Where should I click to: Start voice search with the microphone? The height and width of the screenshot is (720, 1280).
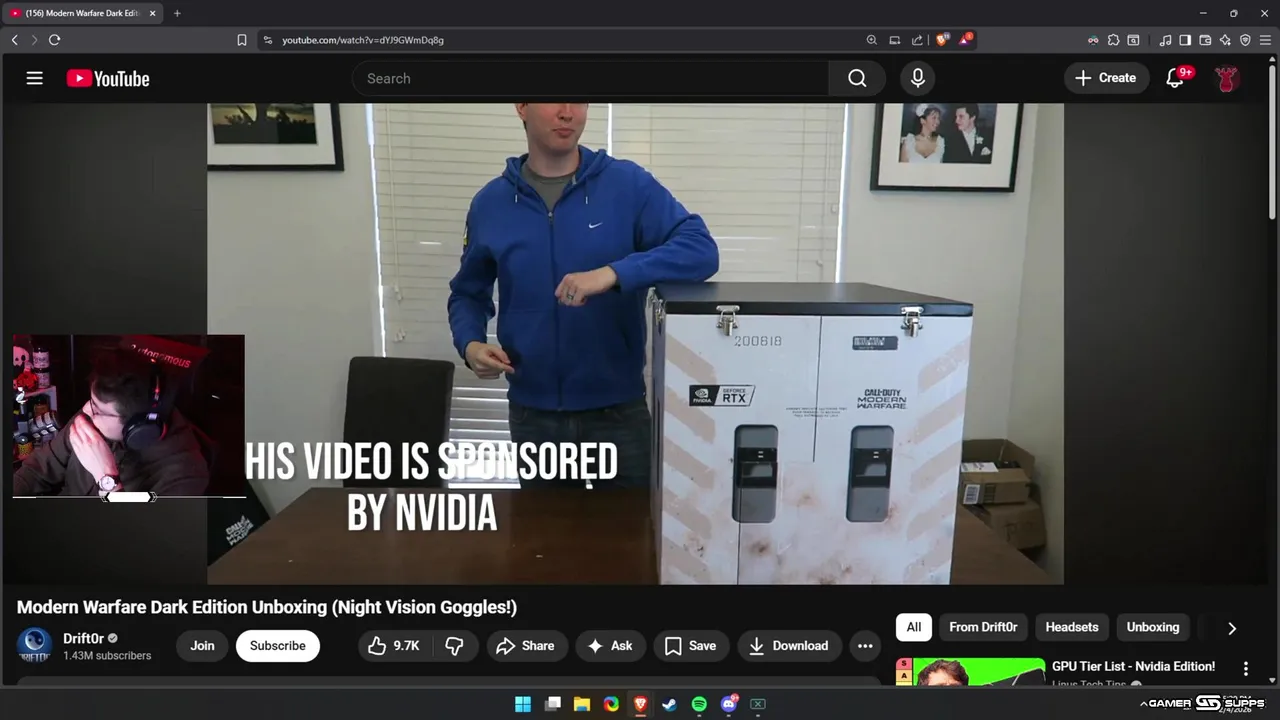pos(917,78)
